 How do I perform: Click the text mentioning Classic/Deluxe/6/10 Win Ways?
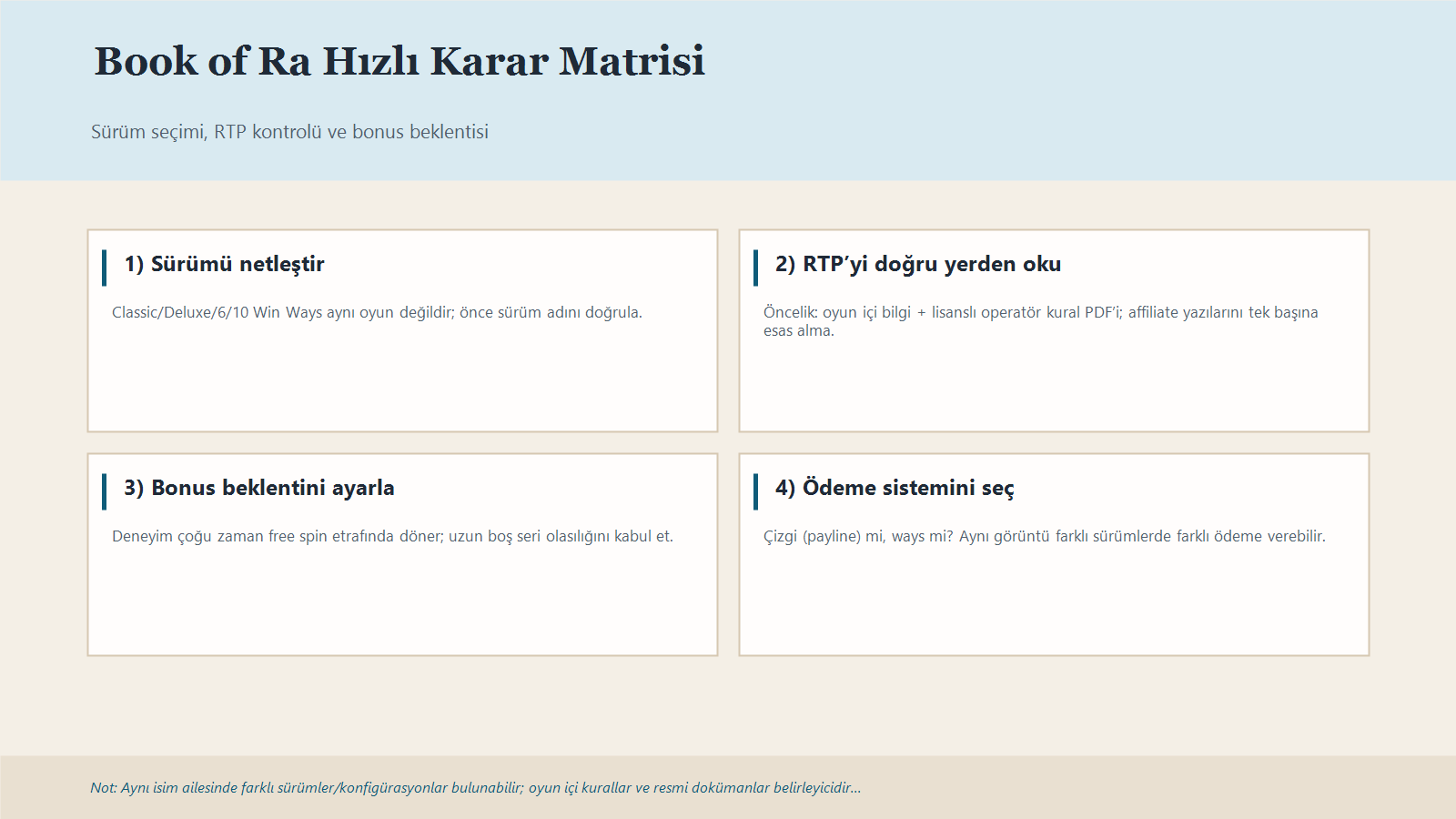pos(376,312)
